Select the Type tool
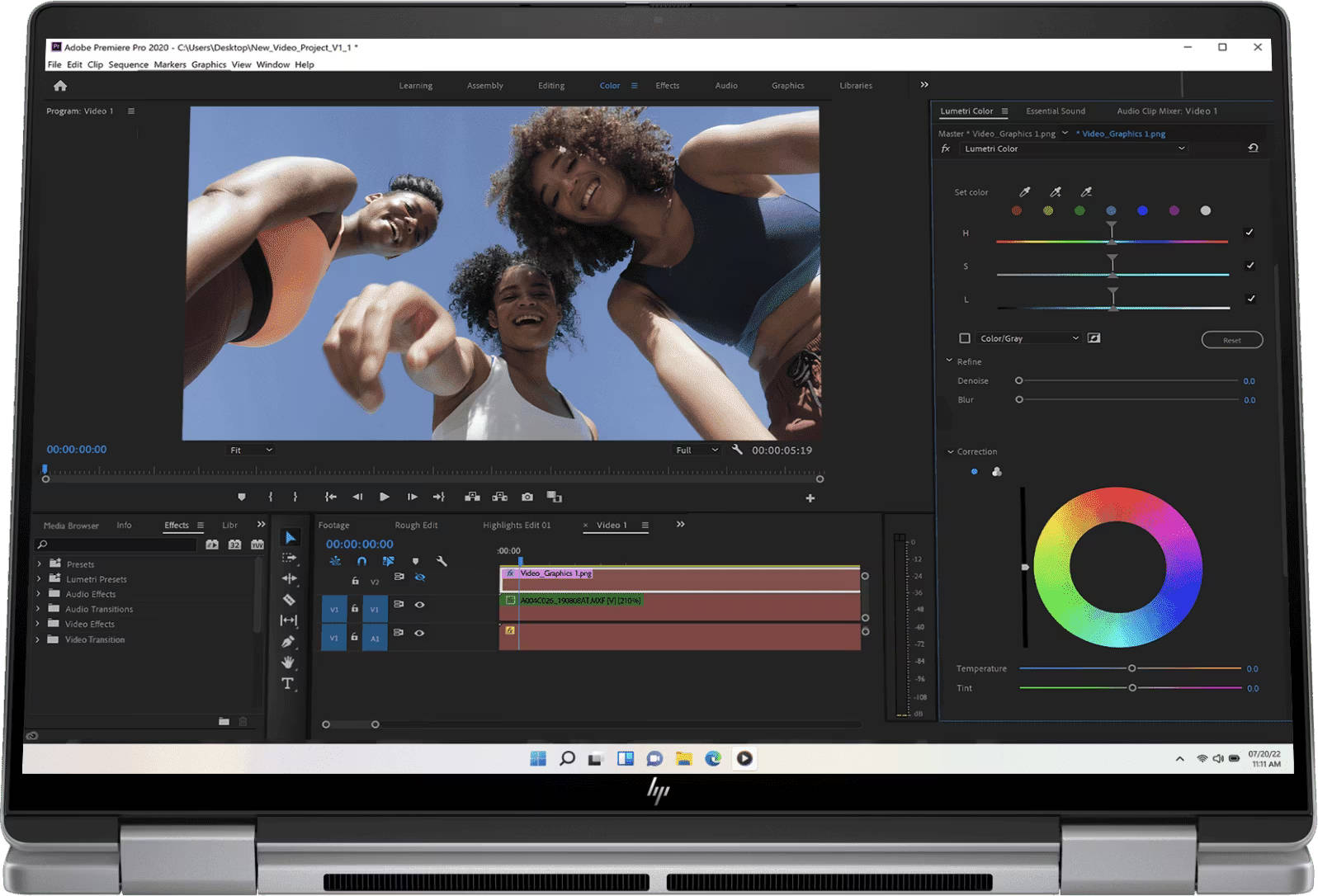 [287, 683]
